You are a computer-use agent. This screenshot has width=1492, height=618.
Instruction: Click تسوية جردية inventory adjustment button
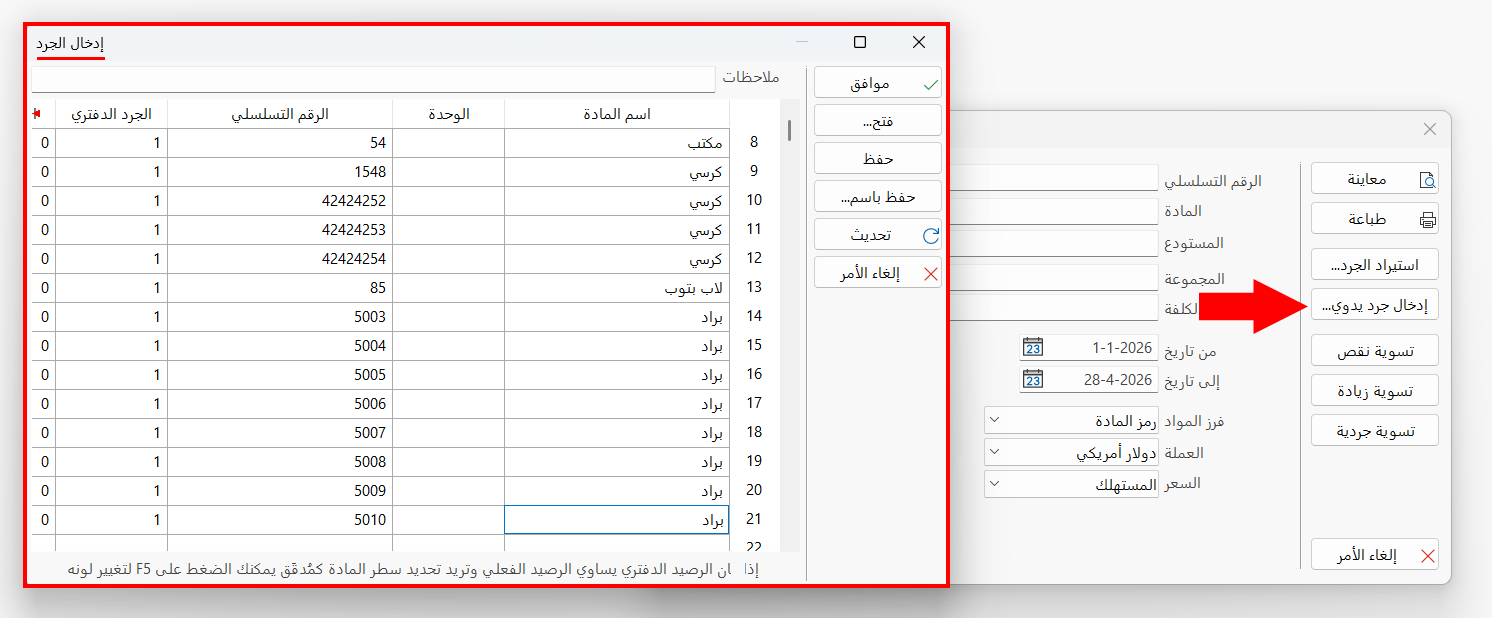click(1375, 430)
